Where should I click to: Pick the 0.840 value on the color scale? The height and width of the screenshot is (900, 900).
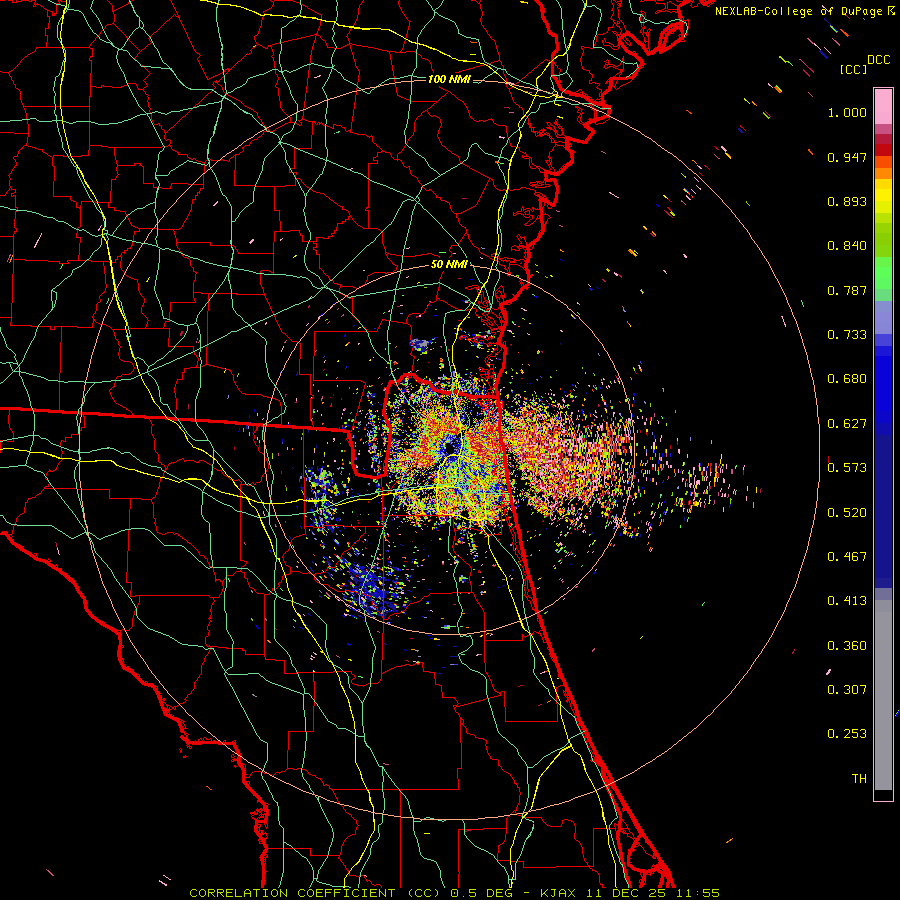[x=847, y=246]
